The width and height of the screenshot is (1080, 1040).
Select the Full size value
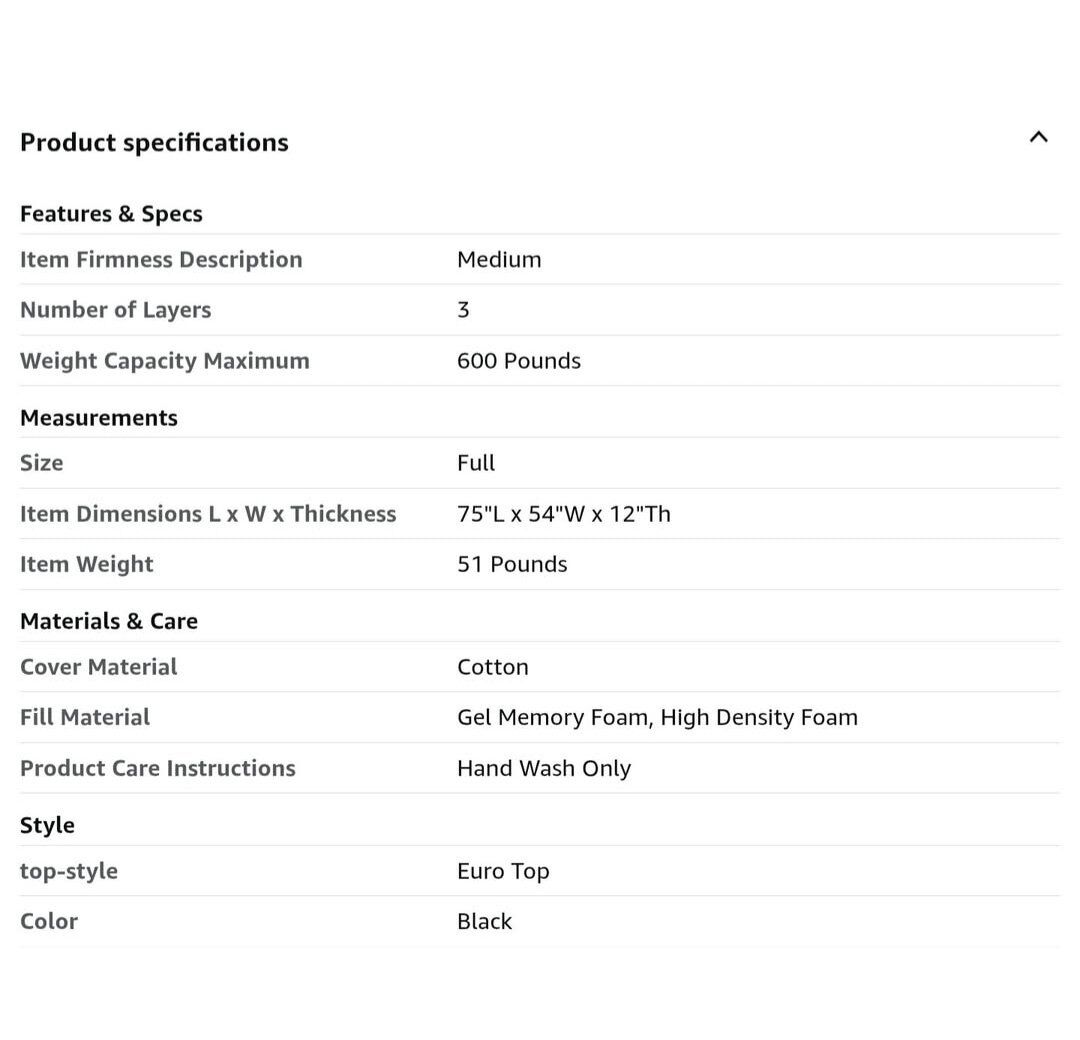point(476,463)
